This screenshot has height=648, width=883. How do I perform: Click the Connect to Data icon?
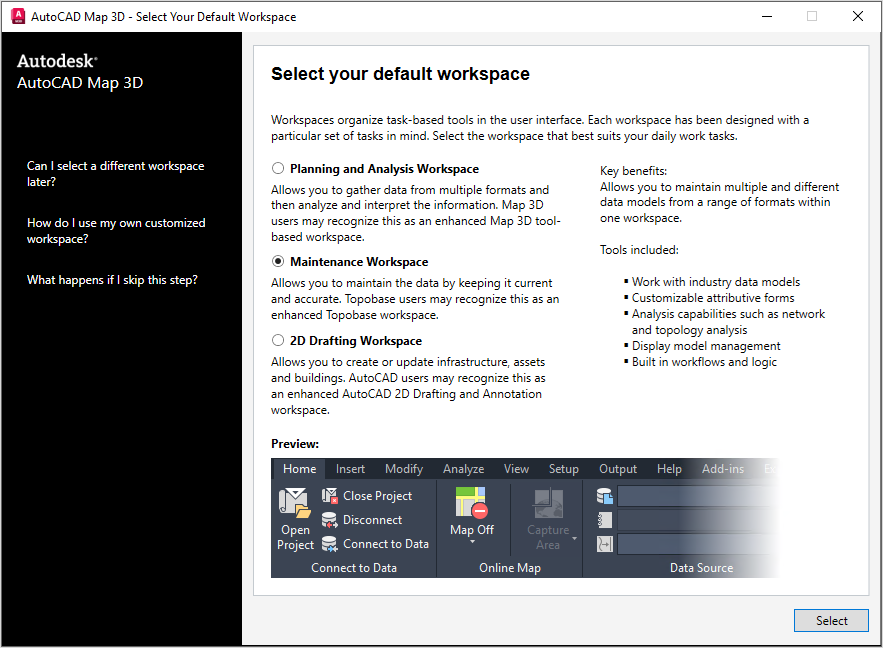pyautogui.click(x=329, y=544)
